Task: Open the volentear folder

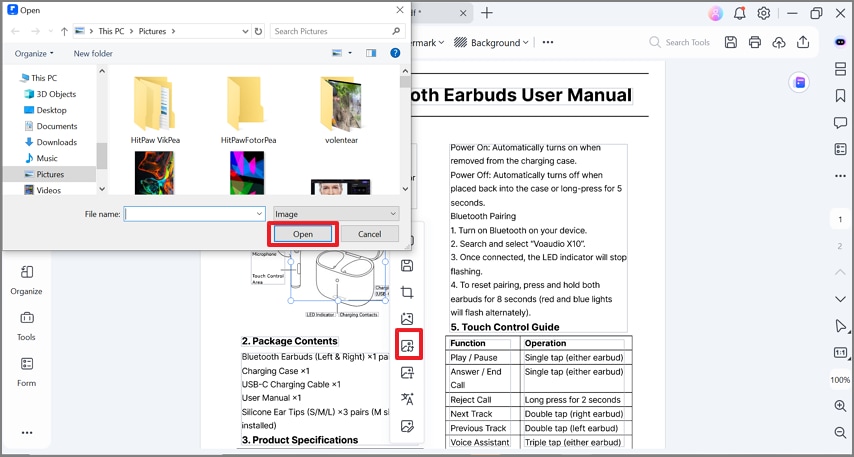Action: click(341, 110)
